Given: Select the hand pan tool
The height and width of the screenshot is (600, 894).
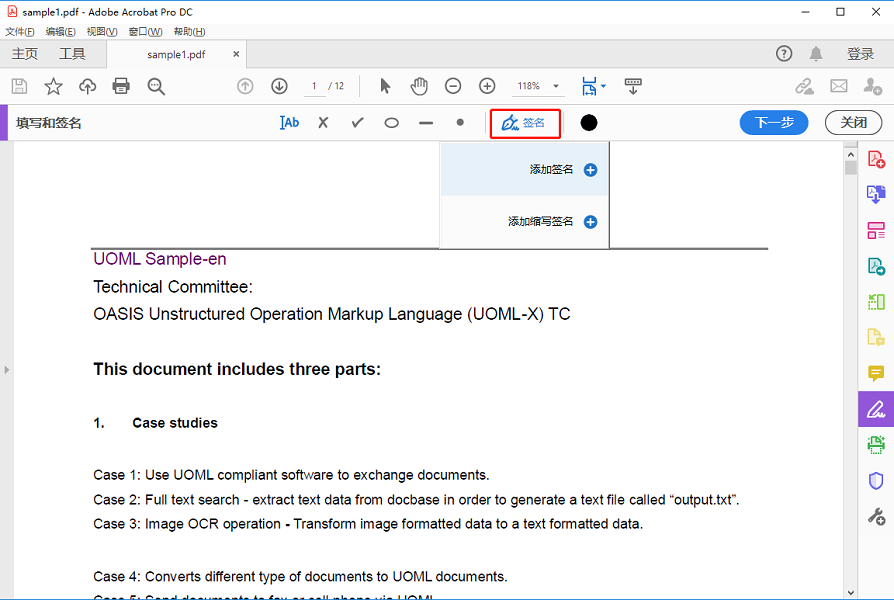Looking at the screenshot, I should pyautogui.click(x=419, y=86).
